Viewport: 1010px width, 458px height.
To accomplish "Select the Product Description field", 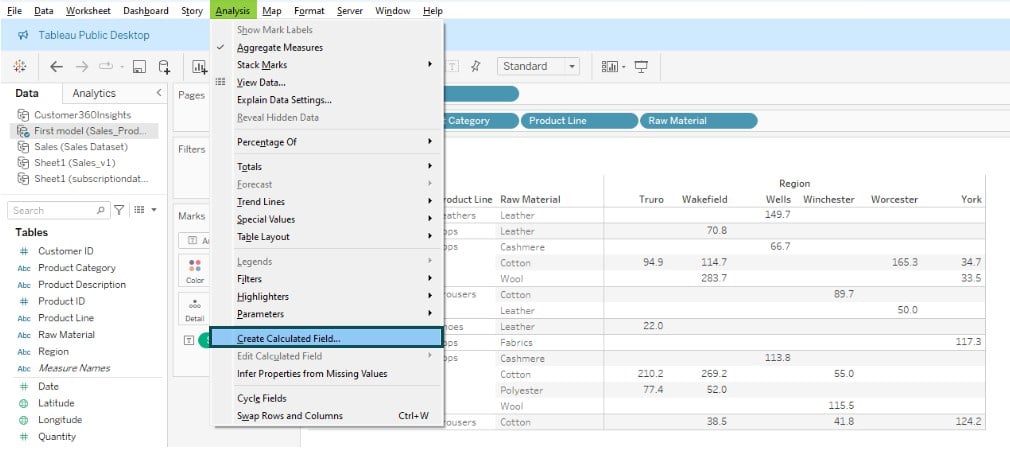I will [82, 285].
